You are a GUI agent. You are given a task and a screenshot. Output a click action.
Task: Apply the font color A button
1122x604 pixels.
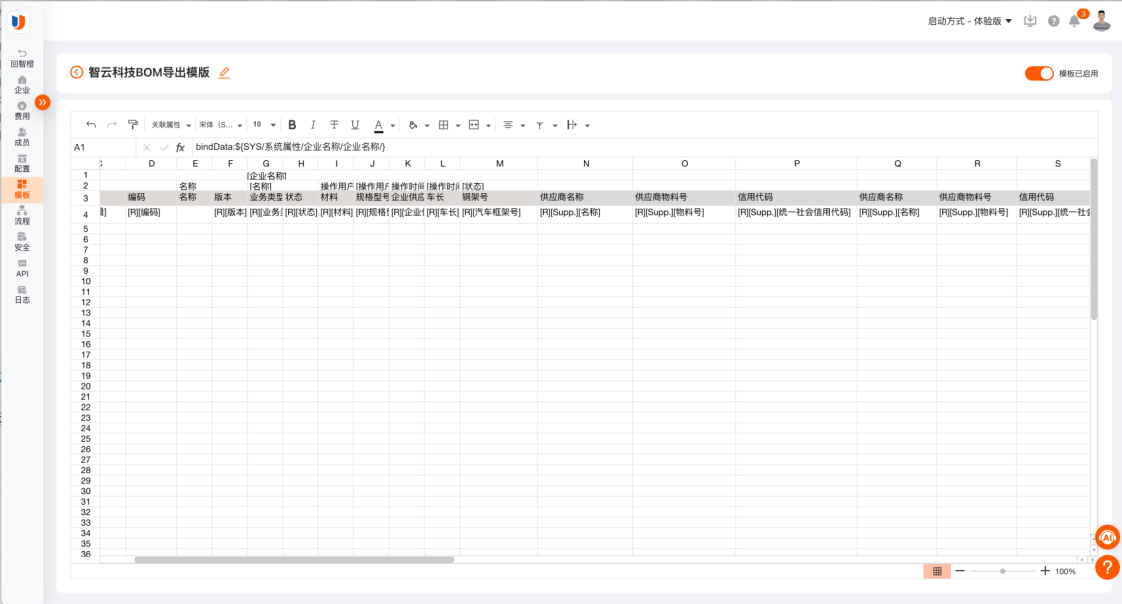pyautogui.click(x=379, y=125)
